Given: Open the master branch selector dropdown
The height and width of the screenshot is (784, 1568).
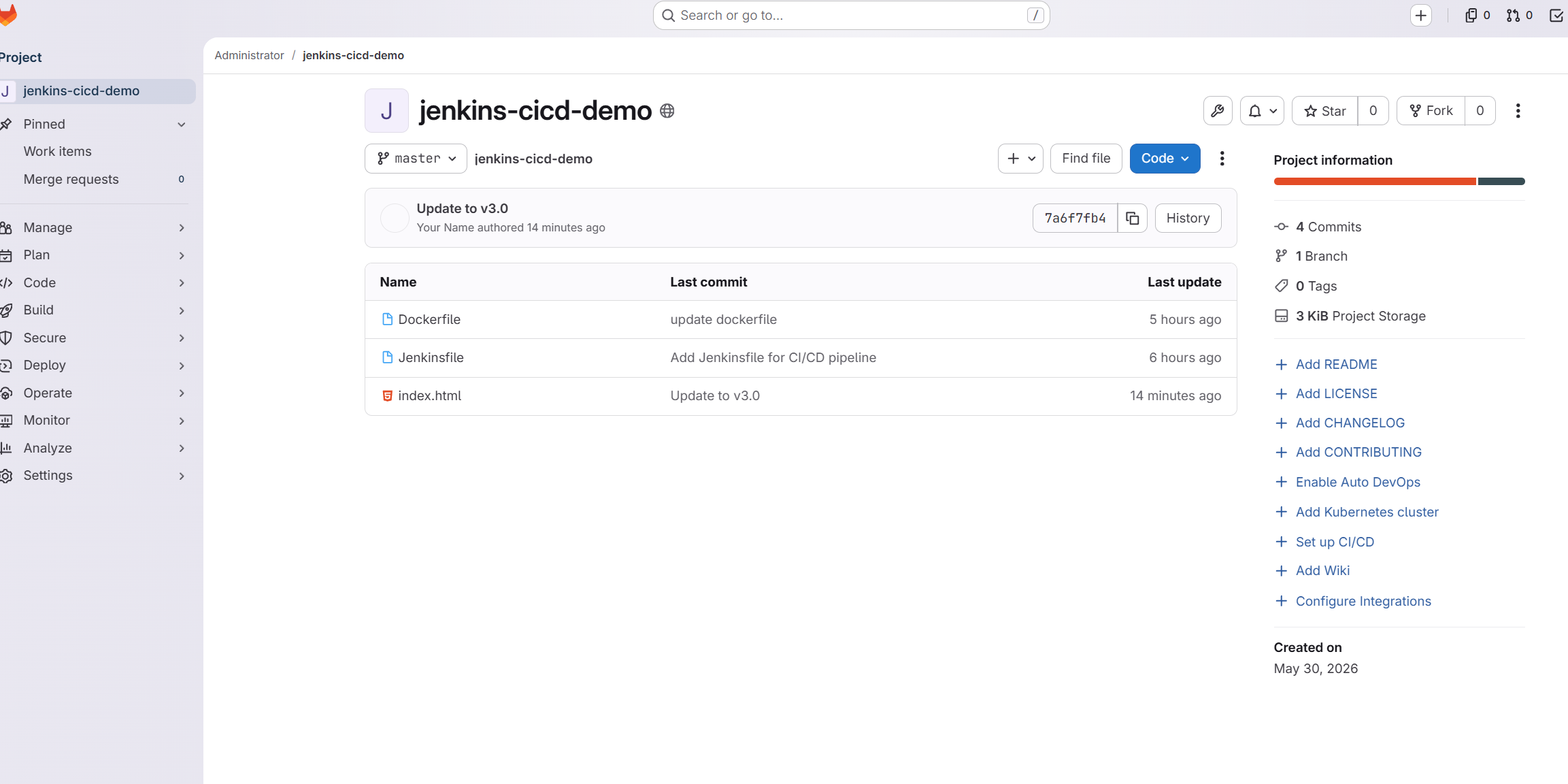Looking at the screenshot, I should pos(416,159).
